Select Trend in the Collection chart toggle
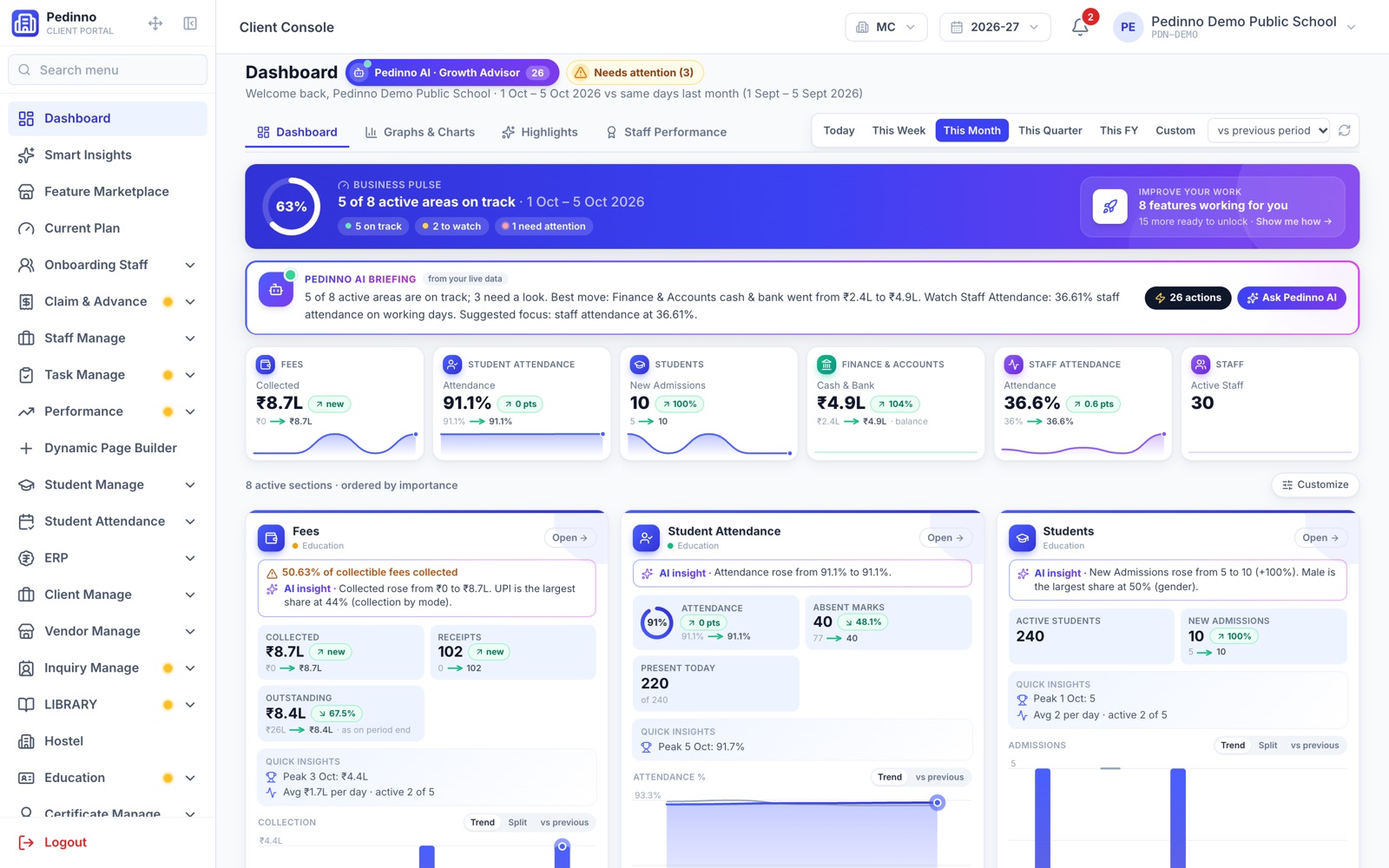 tap(483, 822)
